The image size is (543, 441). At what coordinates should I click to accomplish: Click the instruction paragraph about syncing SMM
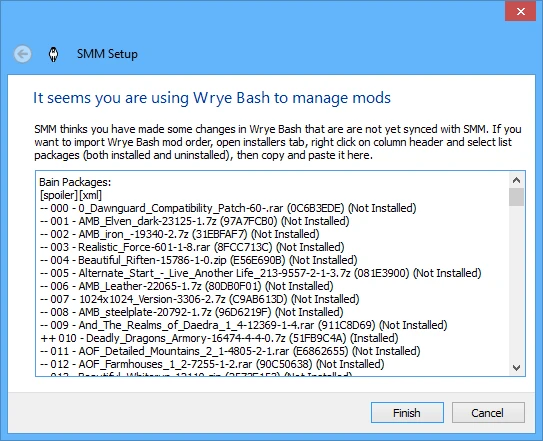point(278,142)
